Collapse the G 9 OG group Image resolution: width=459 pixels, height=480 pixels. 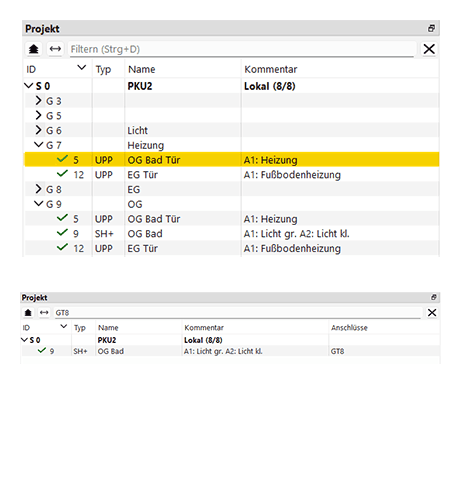(x=39, y=204)
